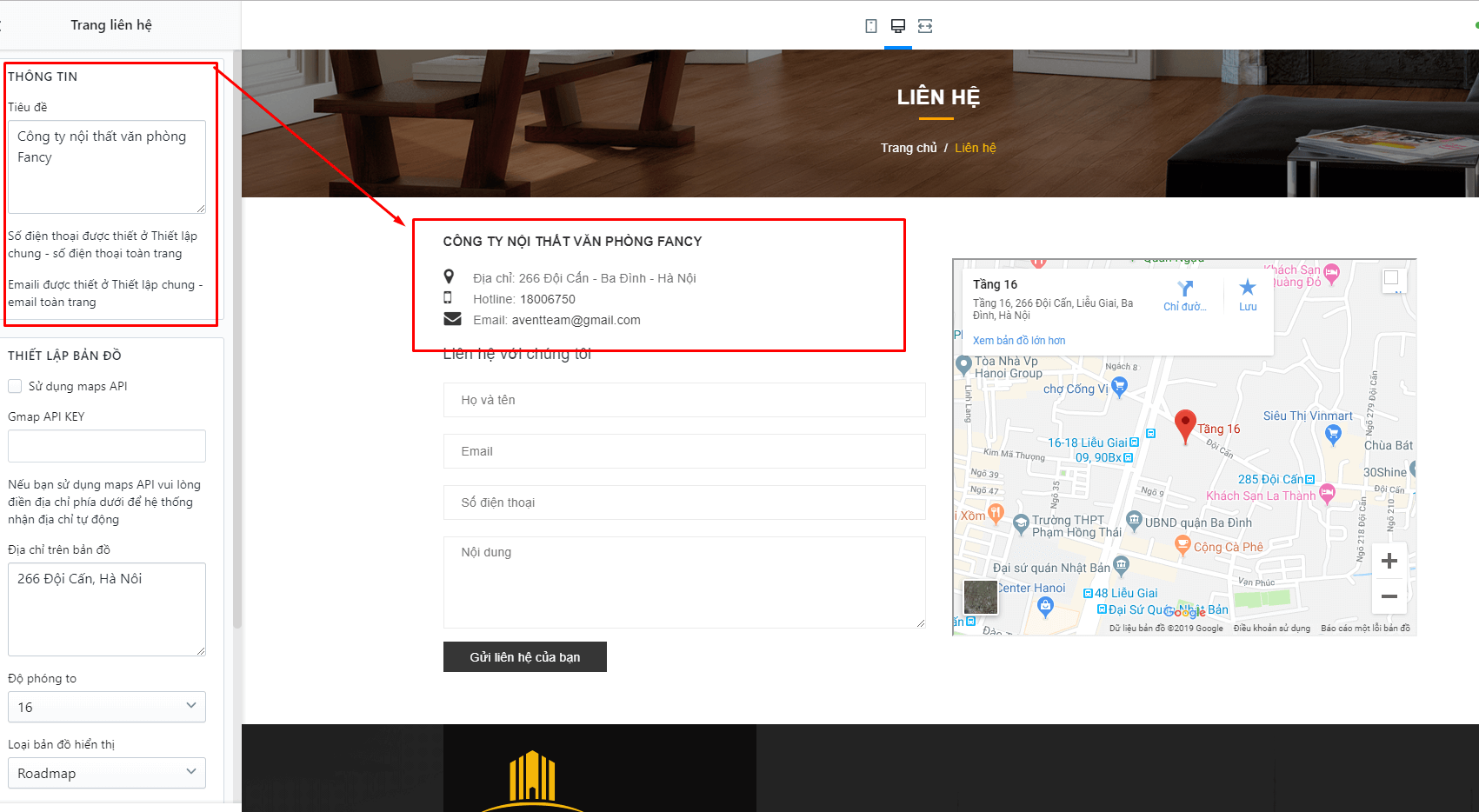Open Xem bản đồ lớn hơn link
This screenshot has width=1479, height=812.
coord(1019,341)
